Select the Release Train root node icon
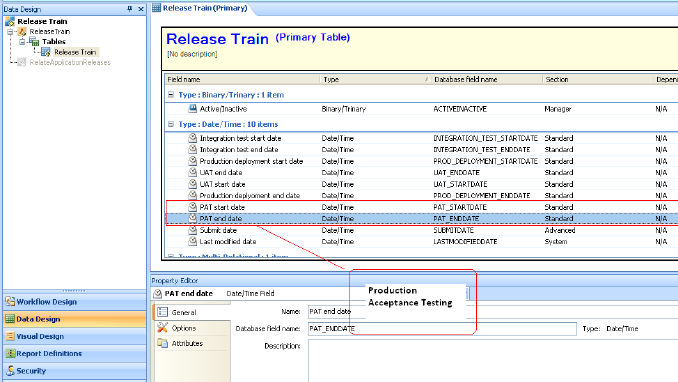This screenshot has width=678, height=382. tap(10, 21)
